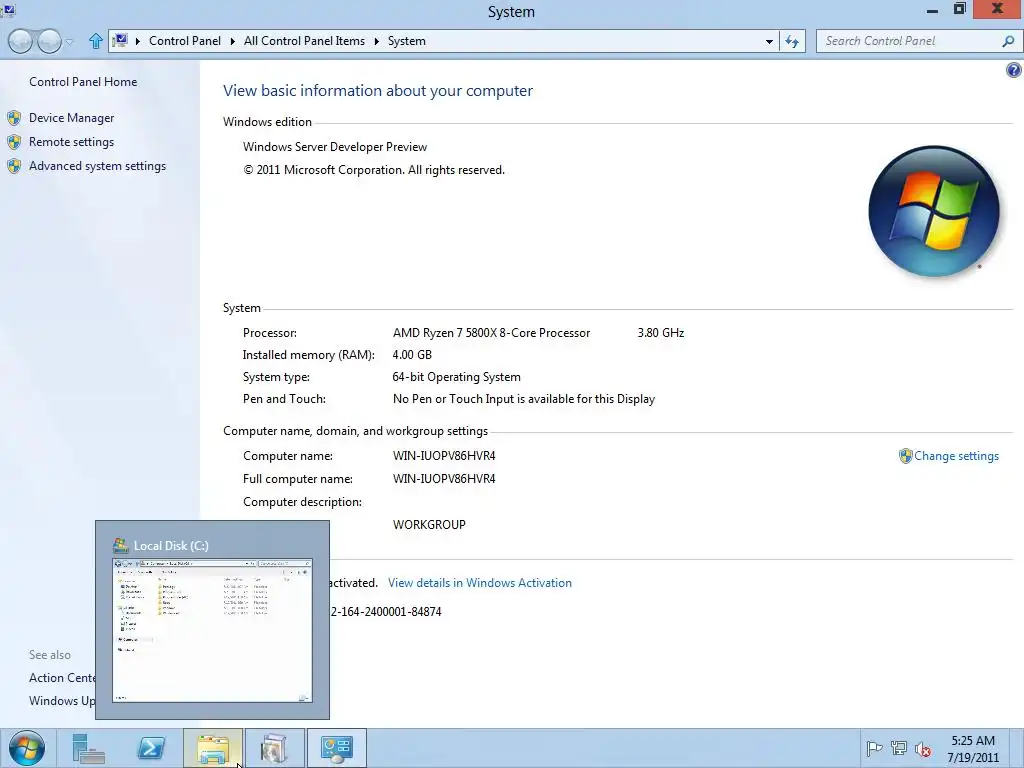Expand the arrow after All Control Panel Items

377,41
